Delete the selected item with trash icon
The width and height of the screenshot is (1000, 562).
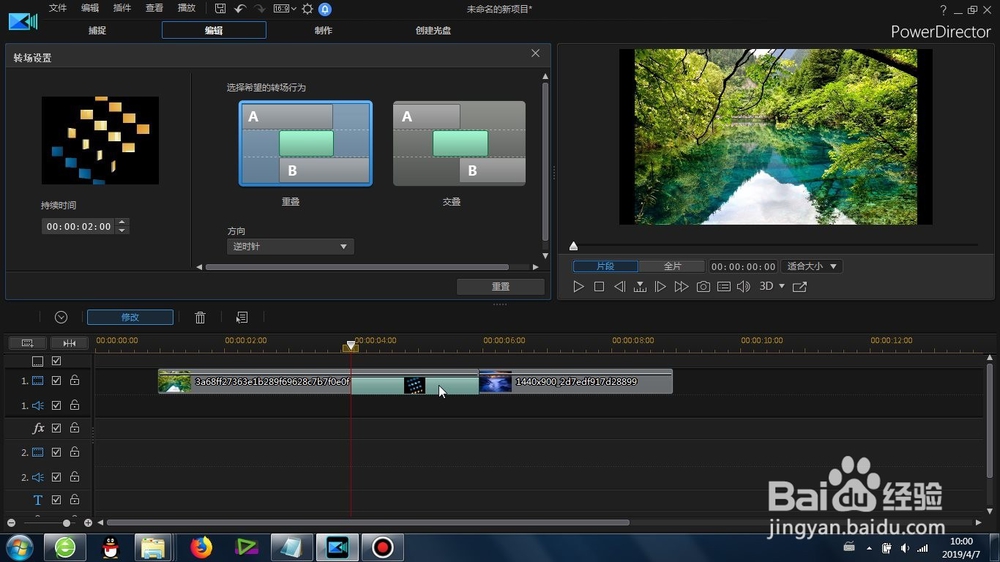pos(200,317)
